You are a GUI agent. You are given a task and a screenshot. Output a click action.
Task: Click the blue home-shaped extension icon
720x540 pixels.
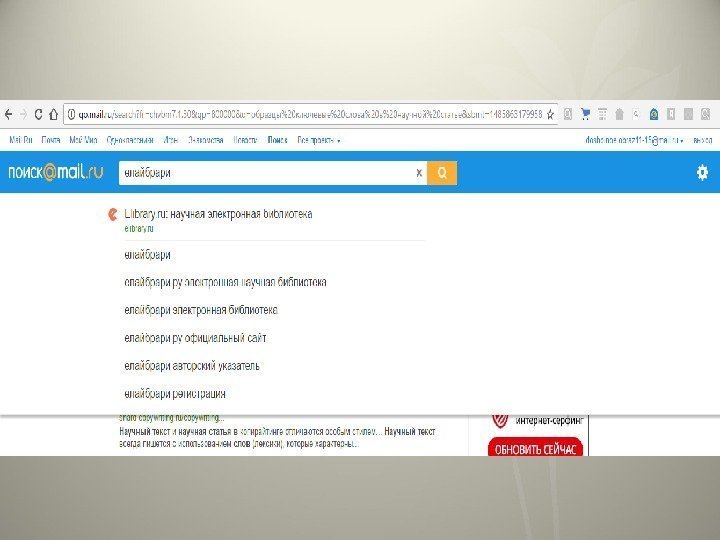[654, 114]
